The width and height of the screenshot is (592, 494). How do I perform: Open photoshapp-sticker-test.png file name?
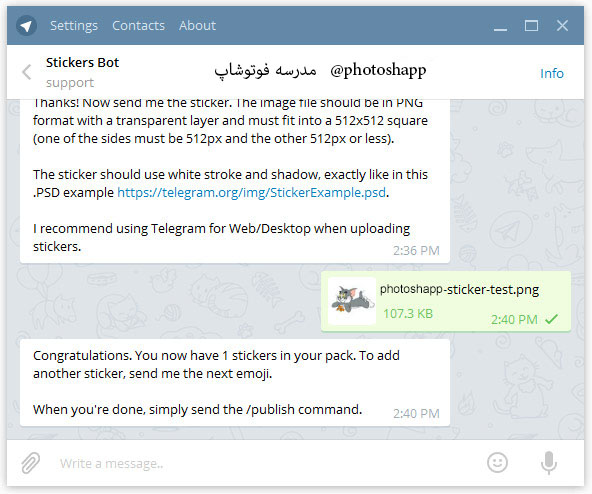point(459,290)
